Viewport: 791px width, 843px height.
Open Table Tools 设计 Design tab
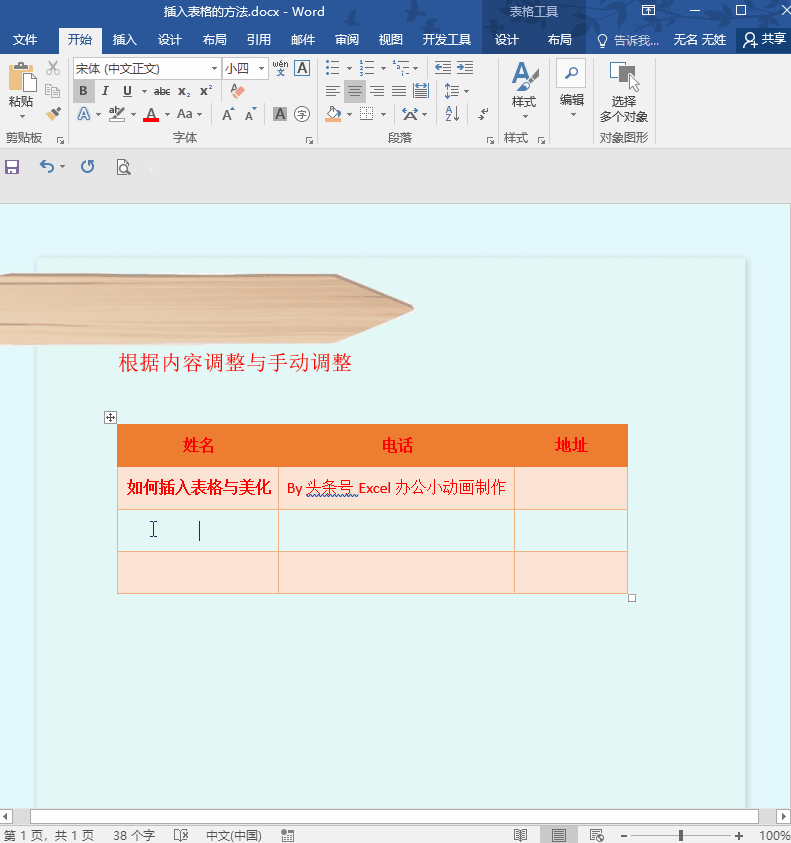507,40
